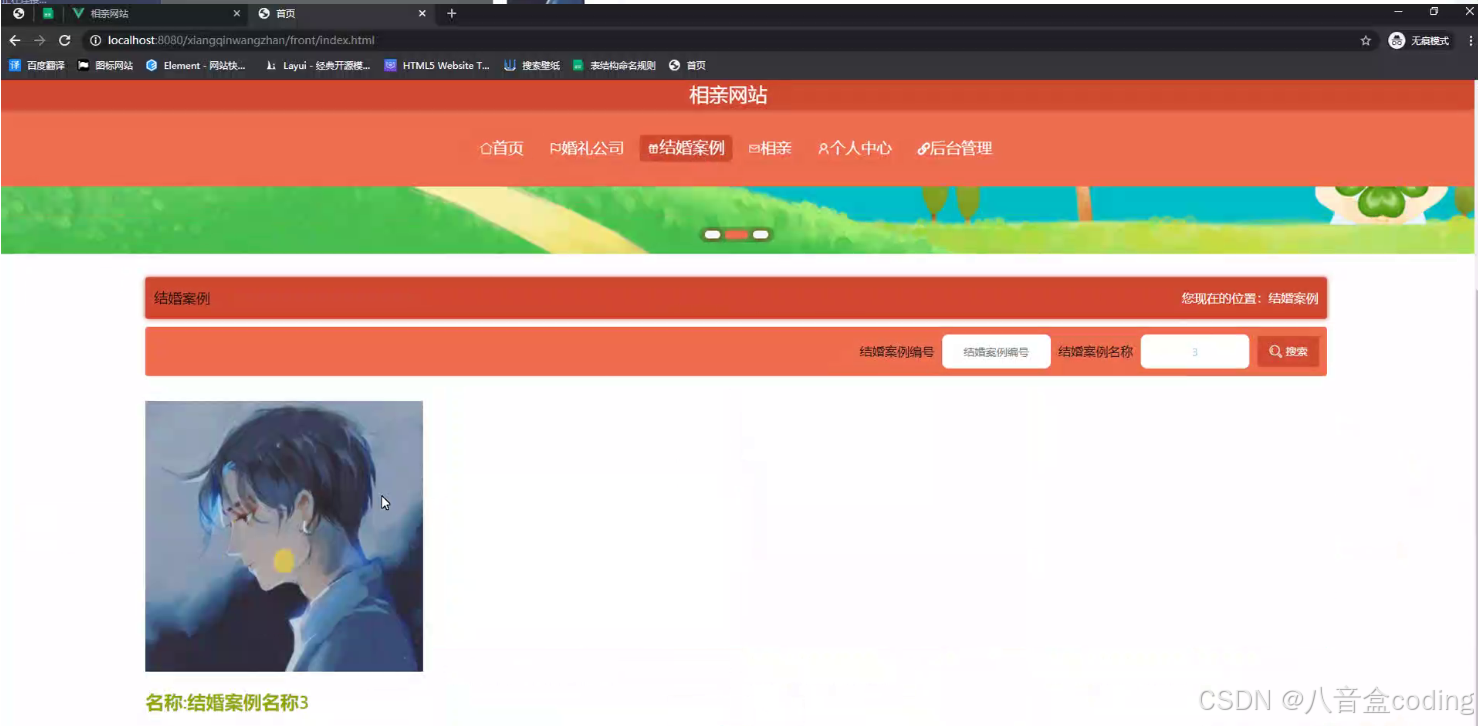The height and width of the screenshot is (726, 1478).
Task: Go to 首页 in site navigation
Action: coord(502,148)
